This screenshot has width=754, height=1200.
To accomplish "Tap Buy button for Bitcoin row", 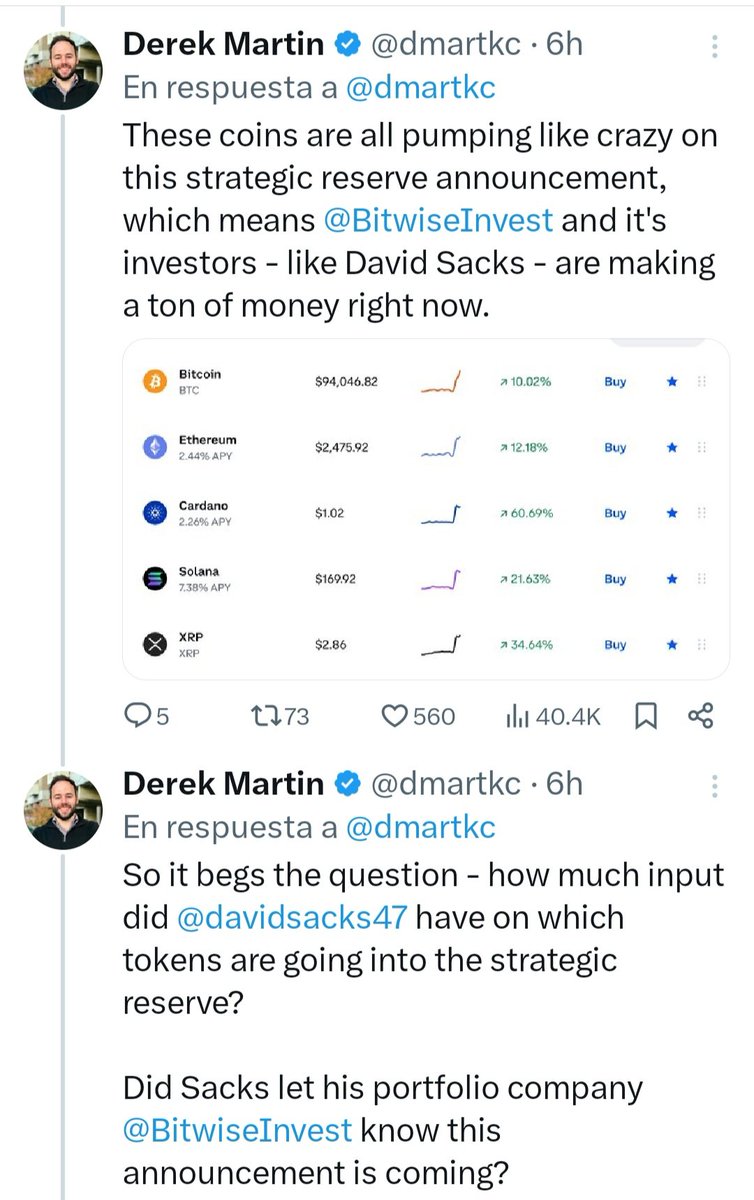I will pyautogui.click(x=615, y=382).
